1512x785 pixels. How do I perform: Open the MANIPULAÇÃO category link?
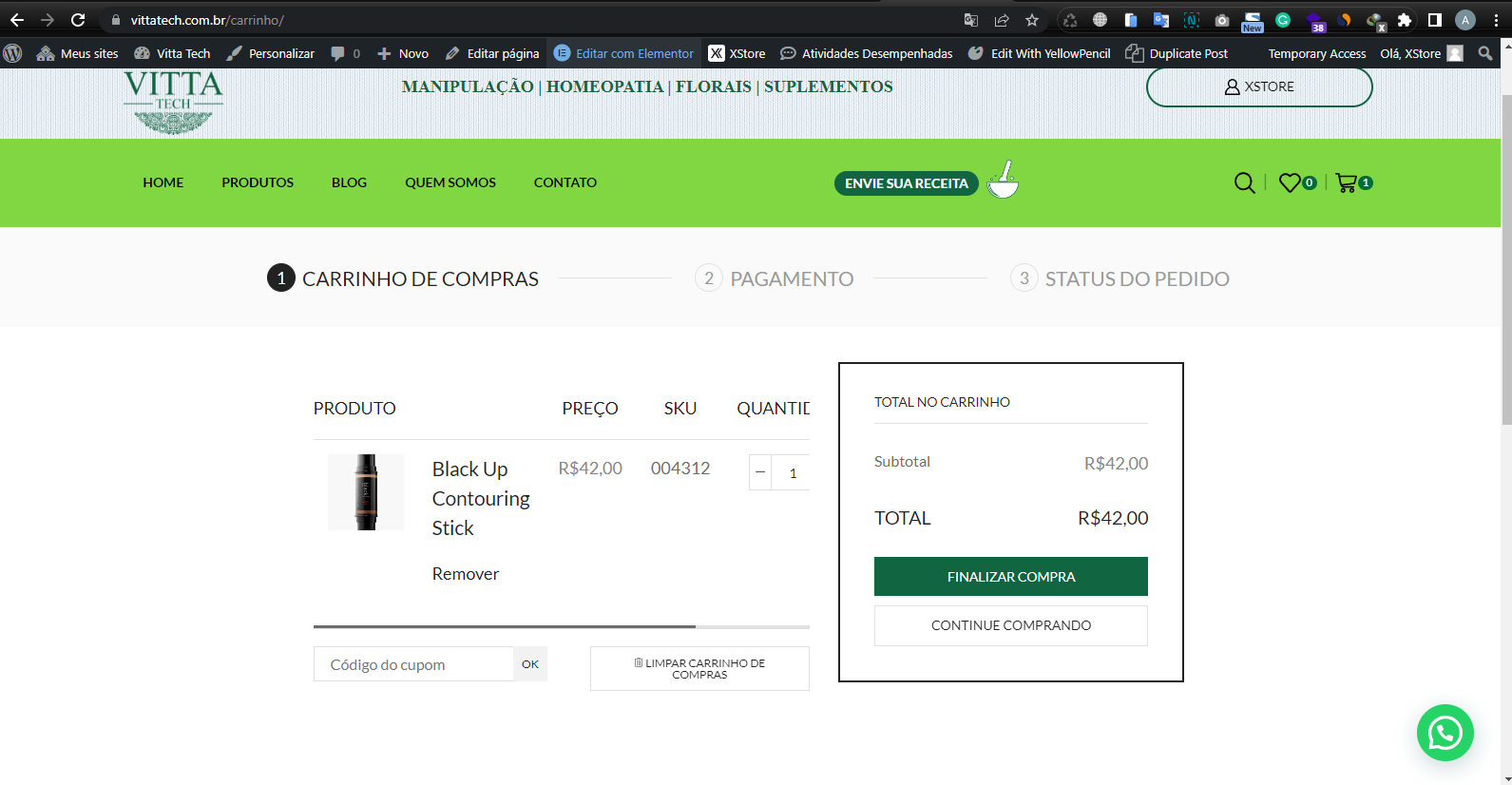pyautogui.click(x=468, y=86)
